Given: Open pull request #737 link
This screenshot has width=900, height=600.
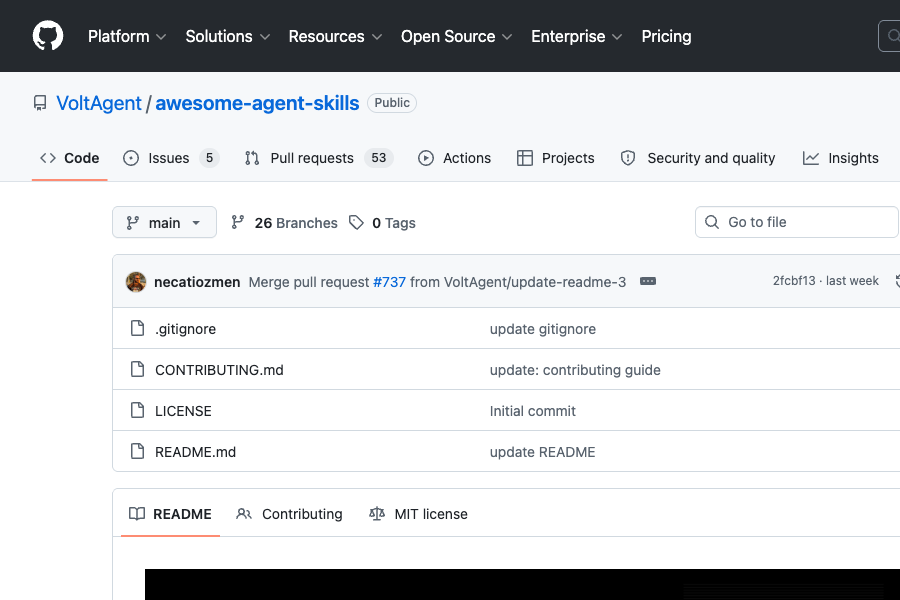Looking at the screenshot, I should pos(389,282).
